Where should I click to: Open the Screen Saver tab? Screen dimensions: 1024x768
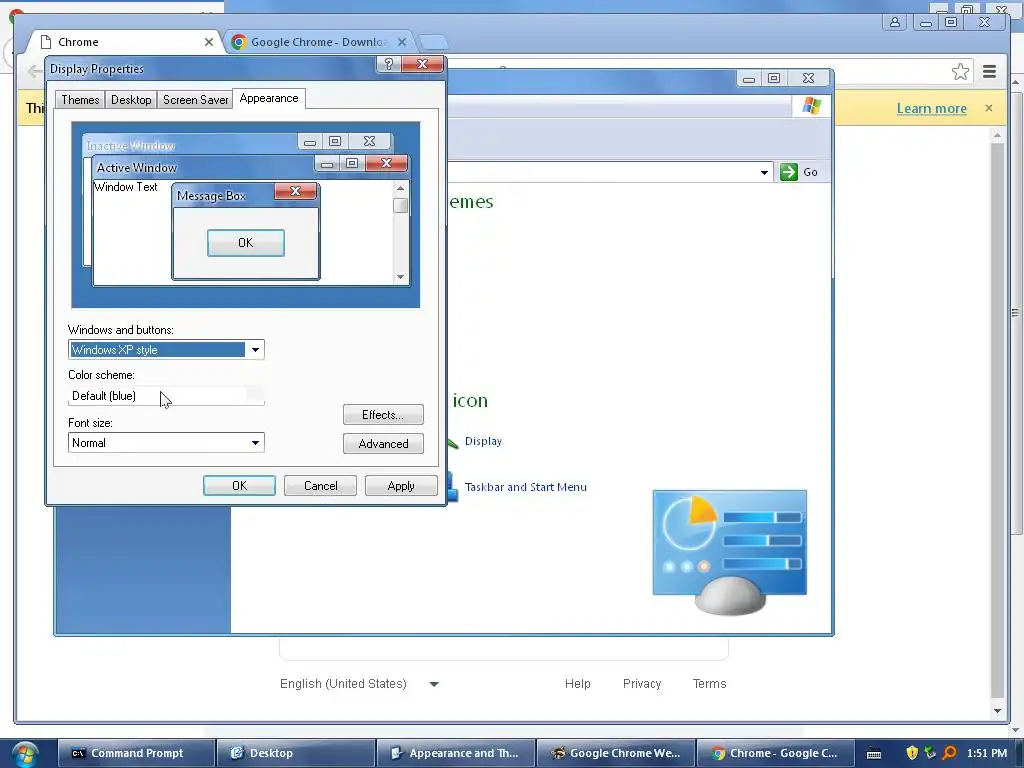(x=195, y=100)
